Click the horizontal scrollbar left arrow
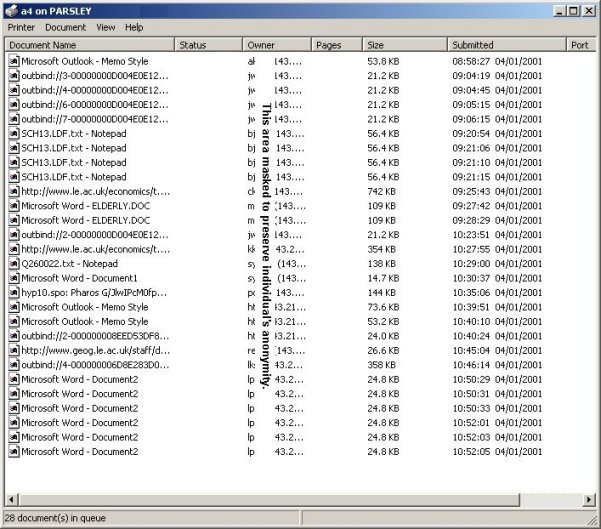The width and height of the screenshot is (601, 529). [11, 499]
